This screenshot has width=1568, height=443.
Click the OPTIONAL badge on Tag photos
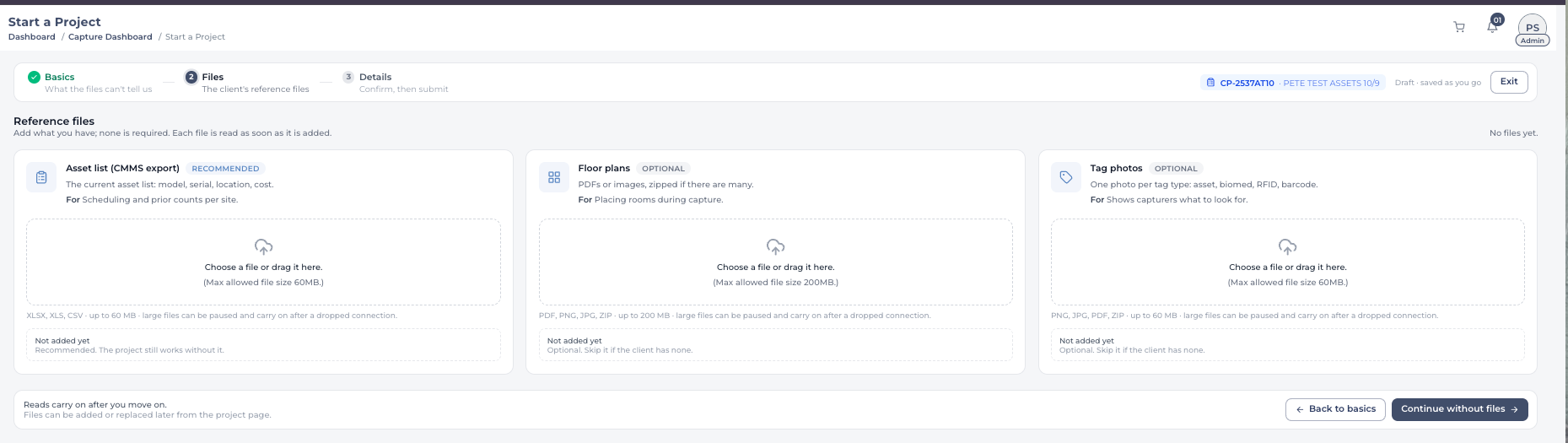1176,169
